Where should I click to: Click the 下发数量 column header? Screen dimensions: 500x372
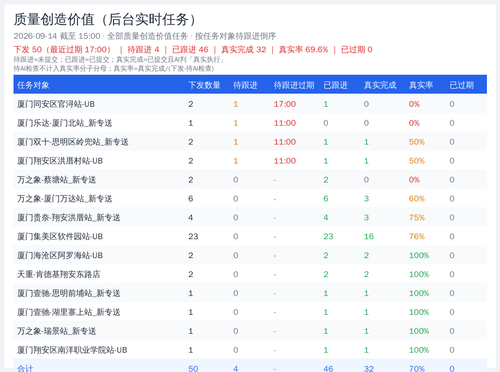tap(204, 85)
